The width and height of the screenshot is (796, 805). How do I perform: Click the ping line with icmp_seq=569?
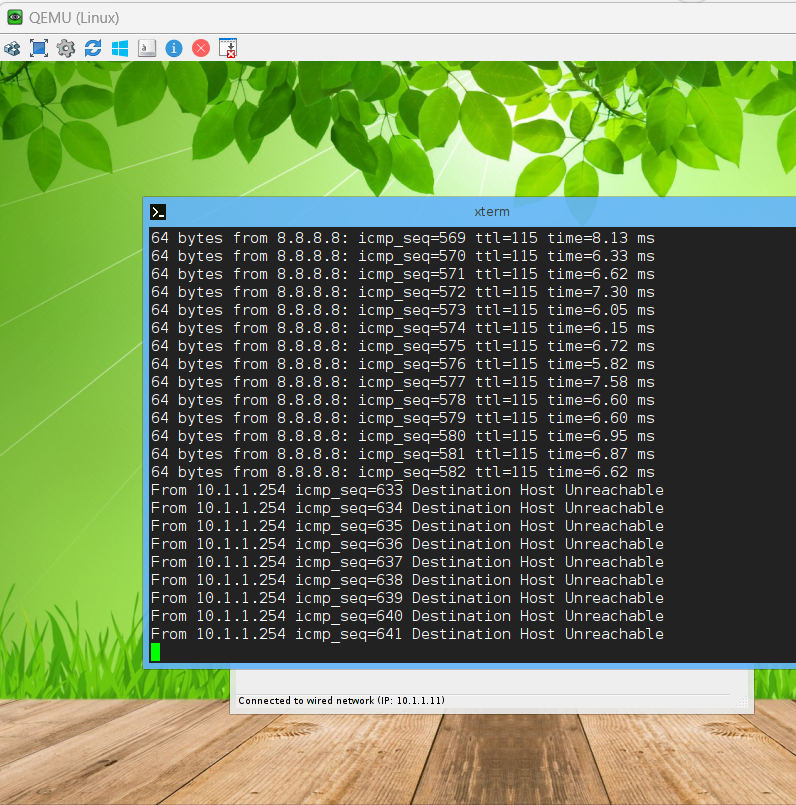[403, 238]
